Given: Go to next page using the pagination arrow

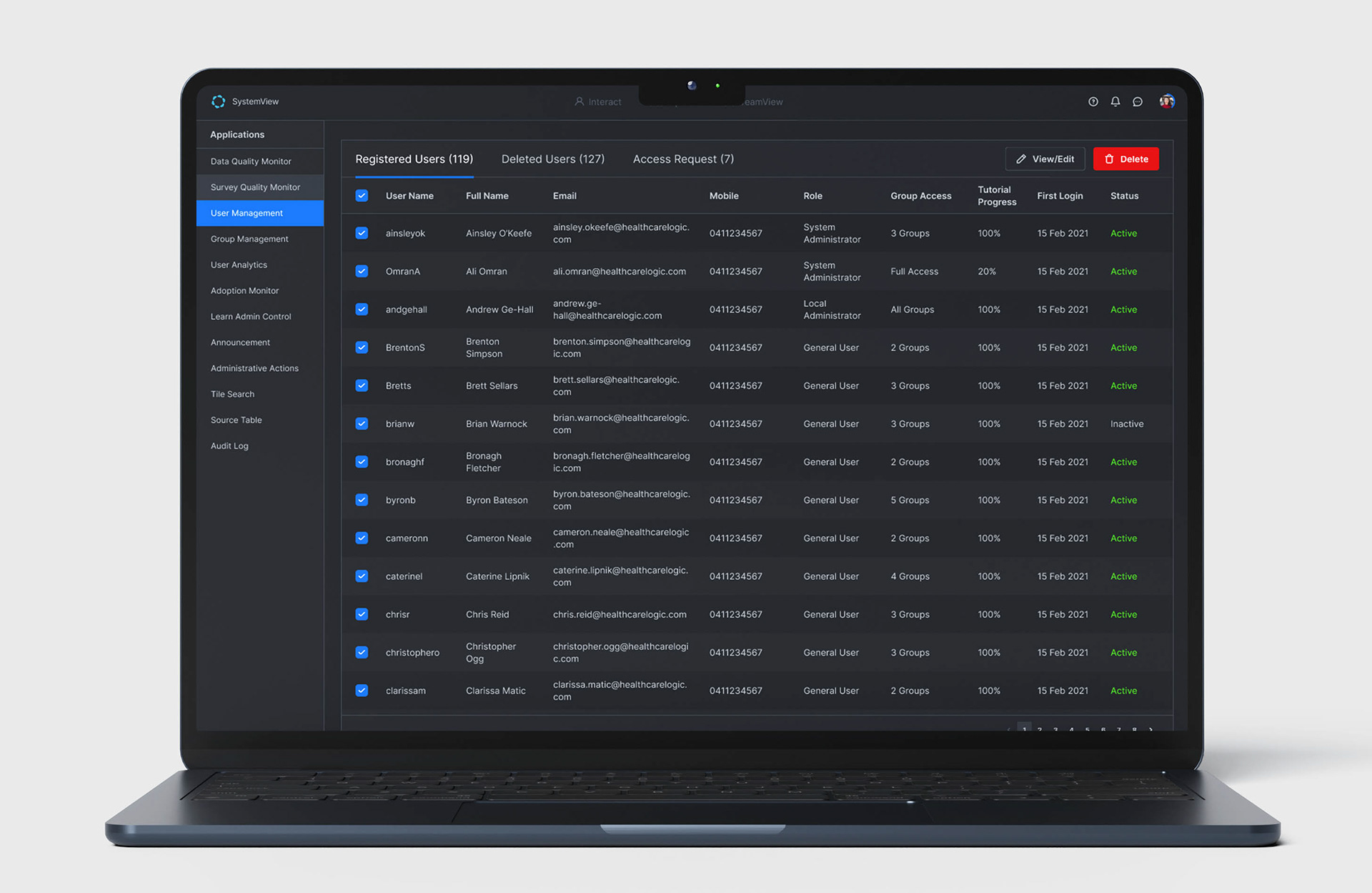Looking at the screenshot, I should (1150, 729).
